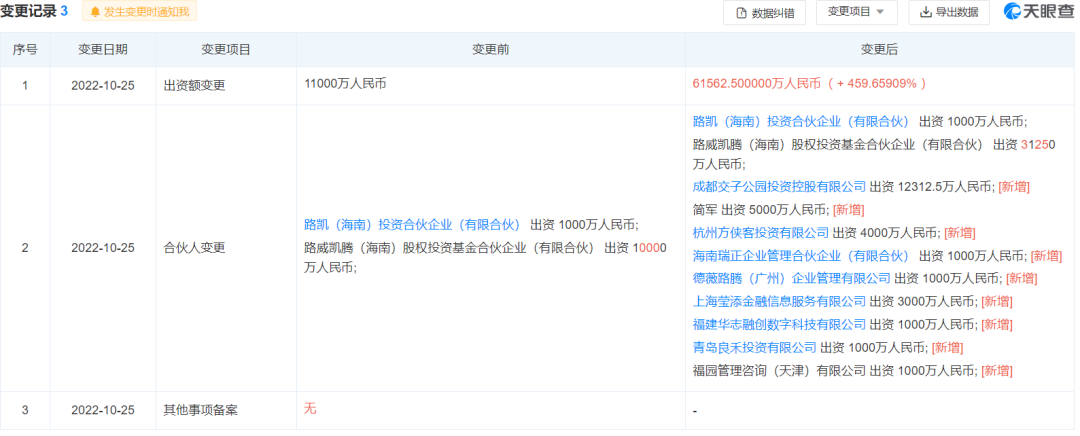Click the 序号 column header
Viewport: 1080px width, 436px height.
coord(25,50)
